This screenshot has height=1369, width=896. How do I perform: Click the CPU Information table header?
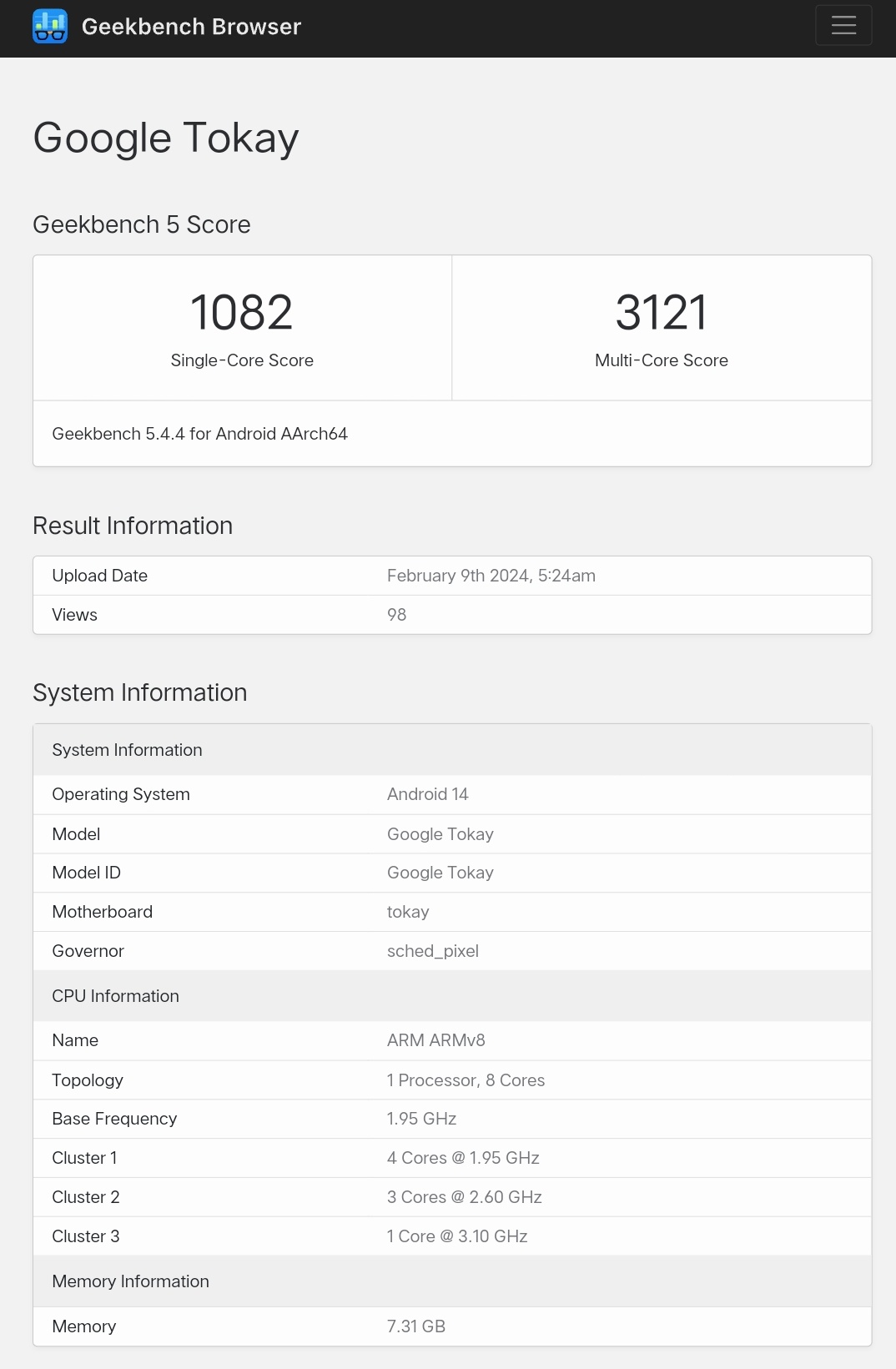click(452, 996)
